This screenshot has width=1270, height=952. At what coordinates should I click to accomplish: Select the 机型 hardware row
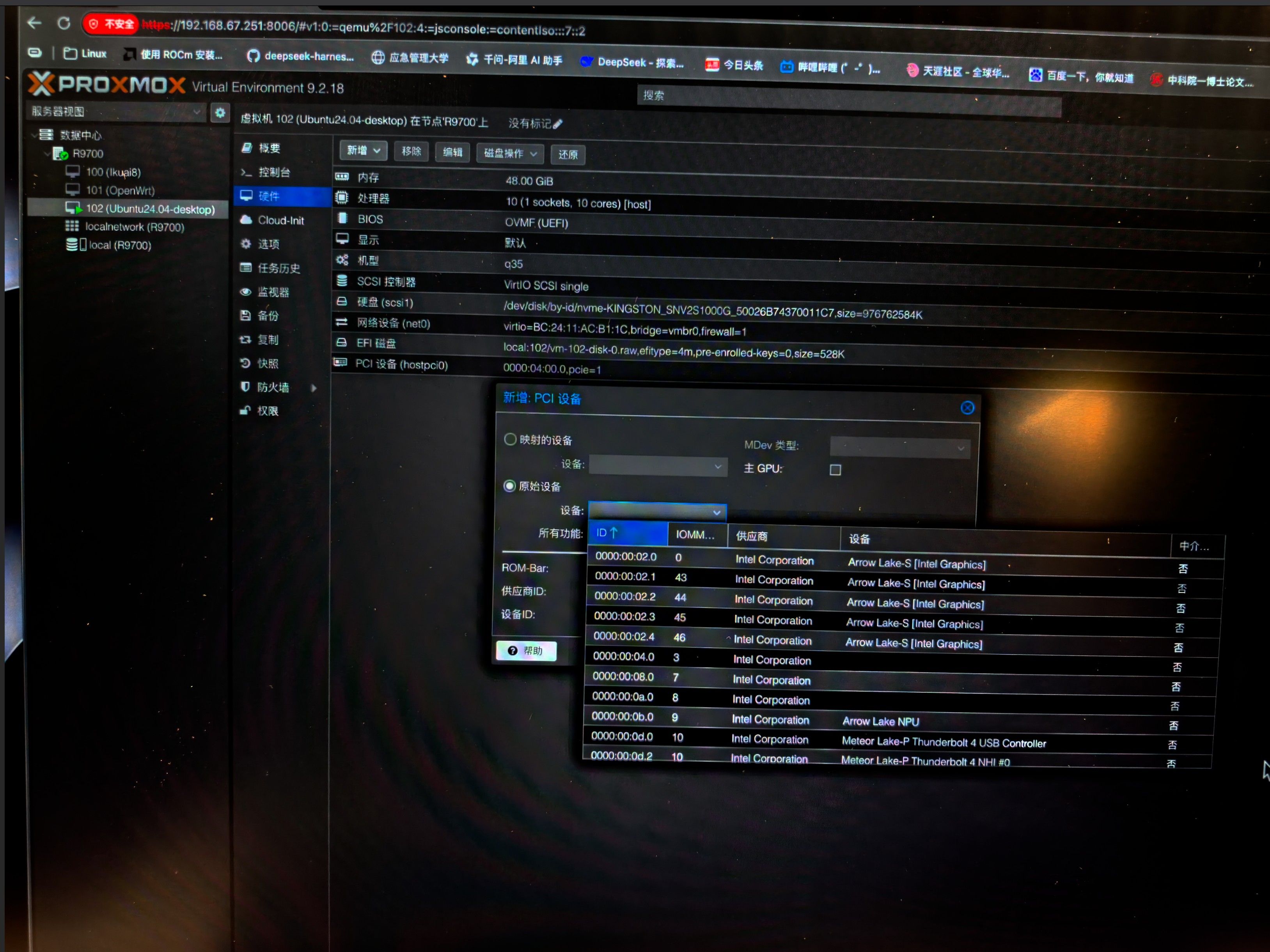coord(801,268)
